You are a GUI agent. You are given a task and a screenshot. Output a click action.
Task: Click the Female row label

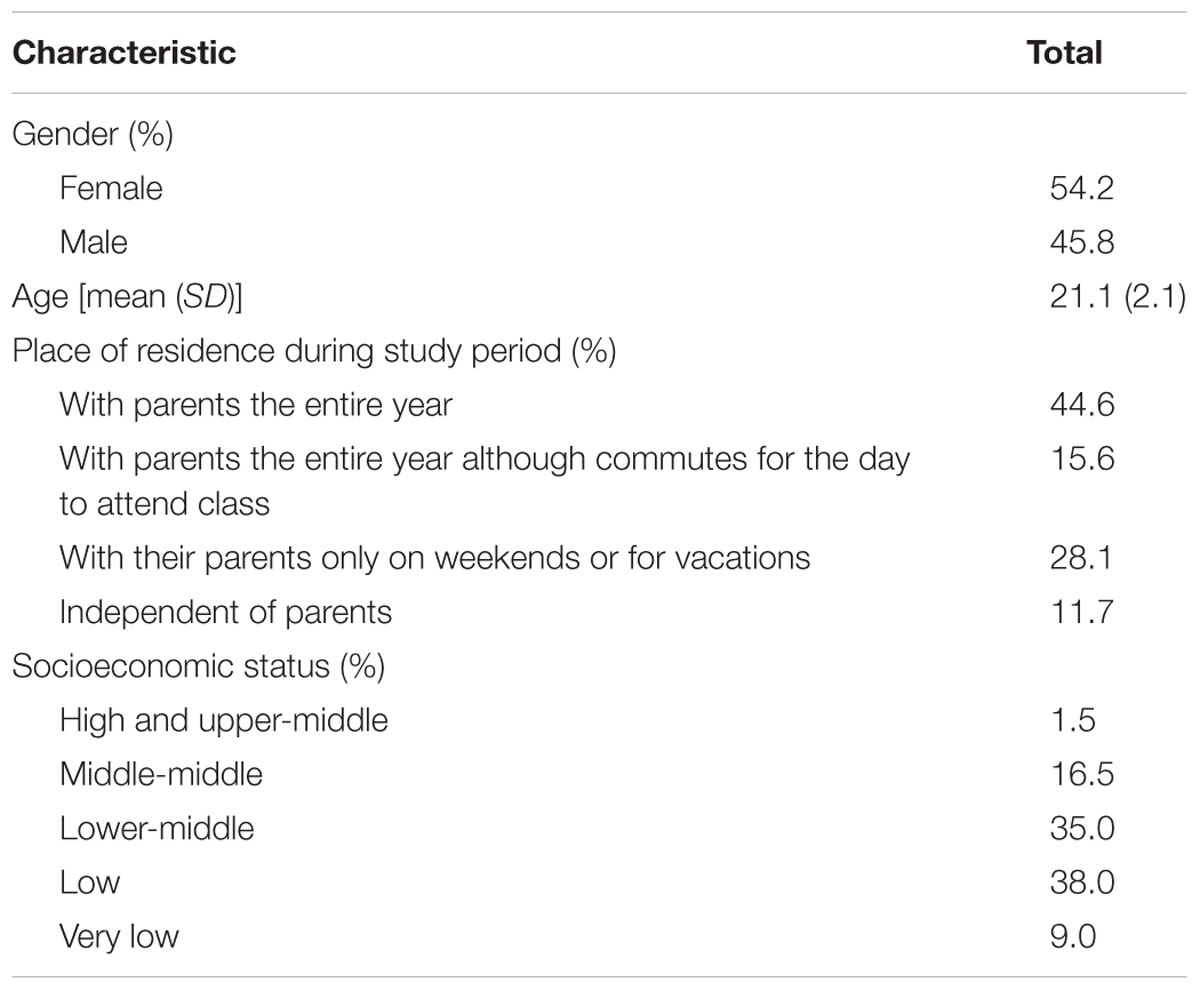tap(110, 188)
